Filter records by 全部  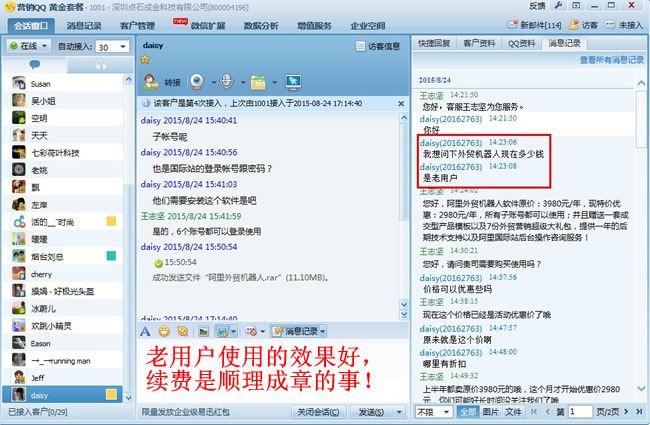[x=468, y=412]
